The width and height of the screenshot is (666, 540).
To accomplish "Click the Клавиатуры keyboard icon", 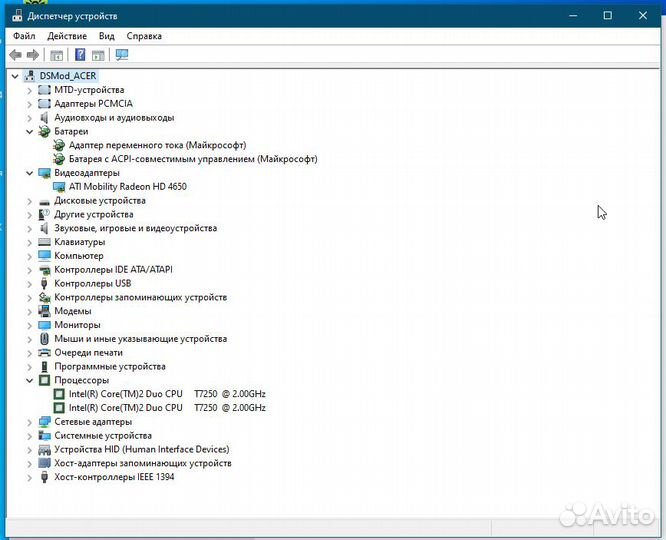I will coord(44,242).
